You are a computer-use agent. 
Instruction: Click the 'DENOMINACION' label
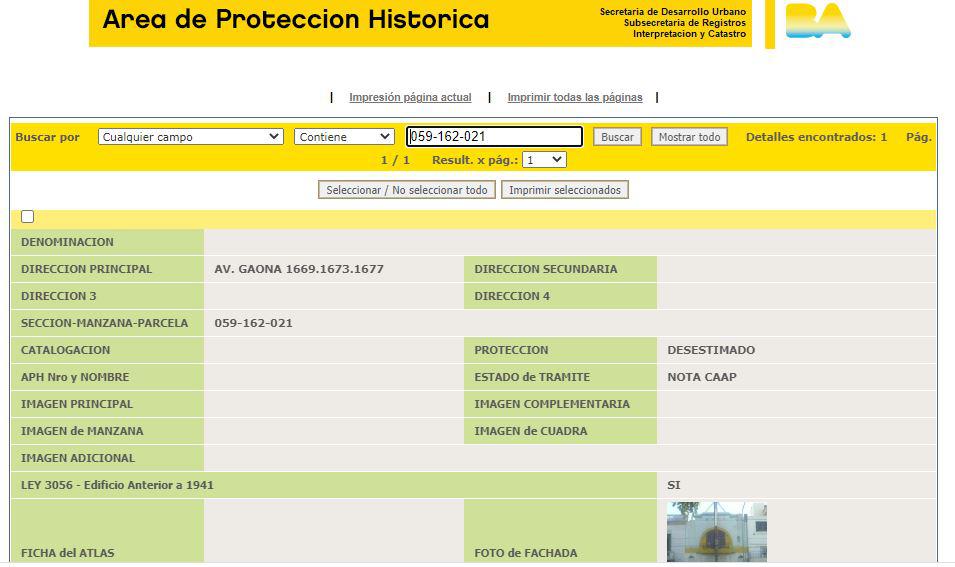coord(67,242)
